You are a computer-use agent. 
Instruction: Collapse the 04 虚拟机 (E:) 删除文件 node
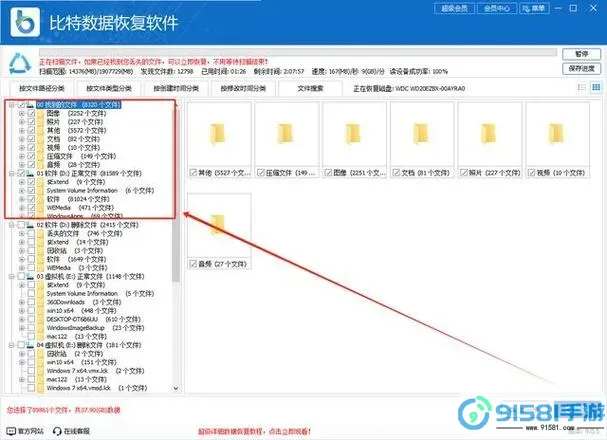click(x=12, y=345)
